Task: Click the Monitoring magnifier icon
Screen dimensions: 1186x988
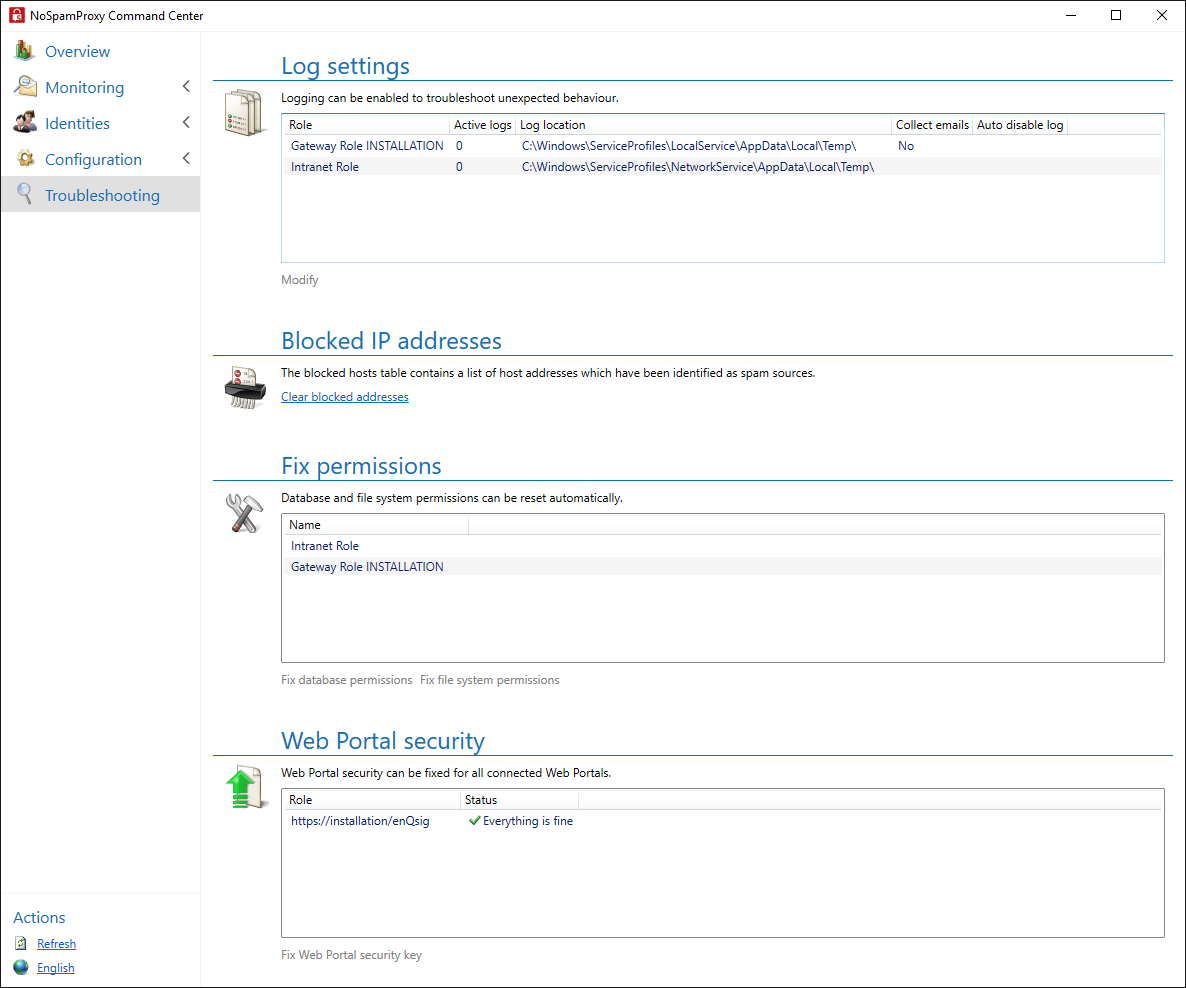Action: (25, 86)
